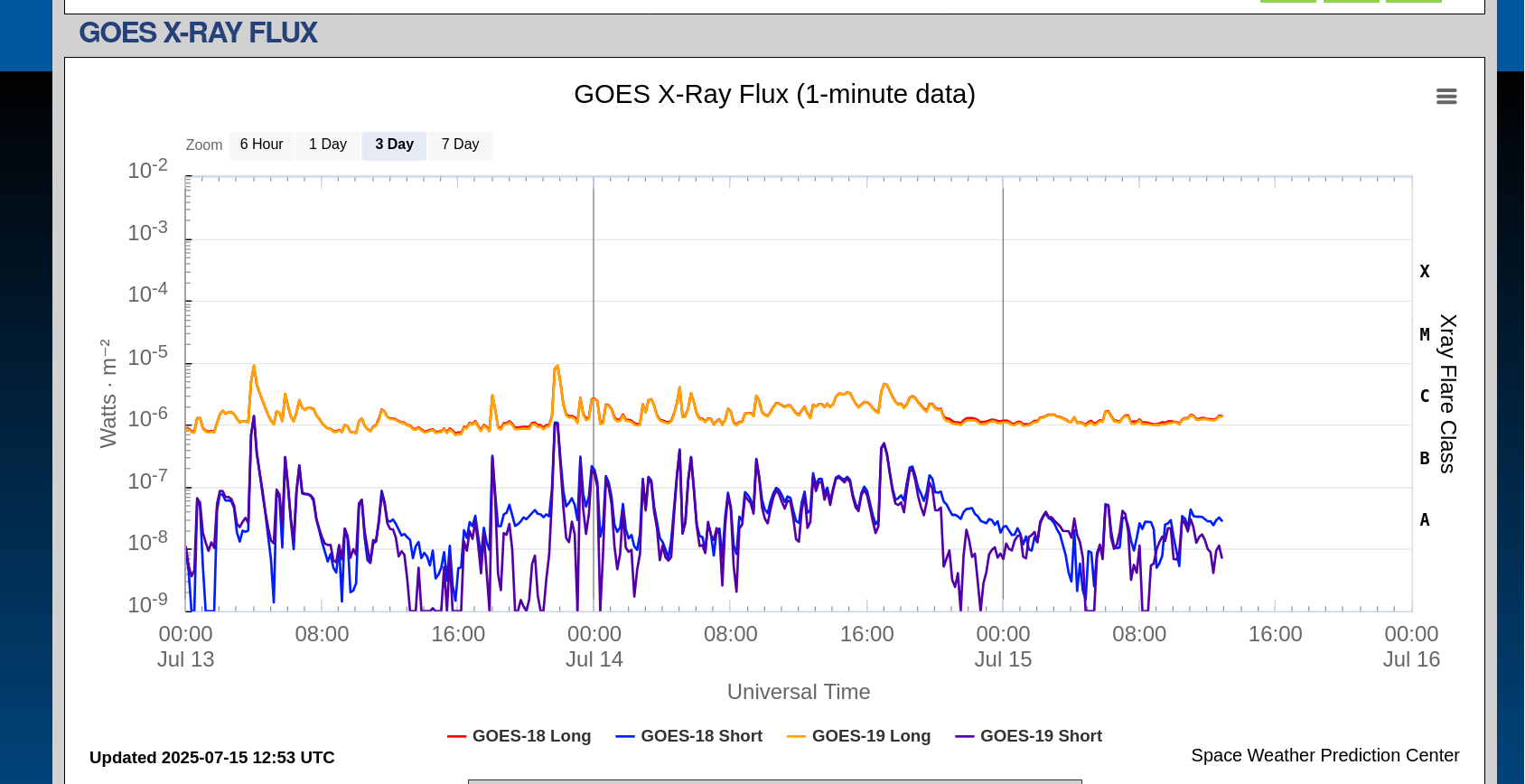
Task: Click the B flare class label
Action: pyautogui.click(x=1425, y=458)
